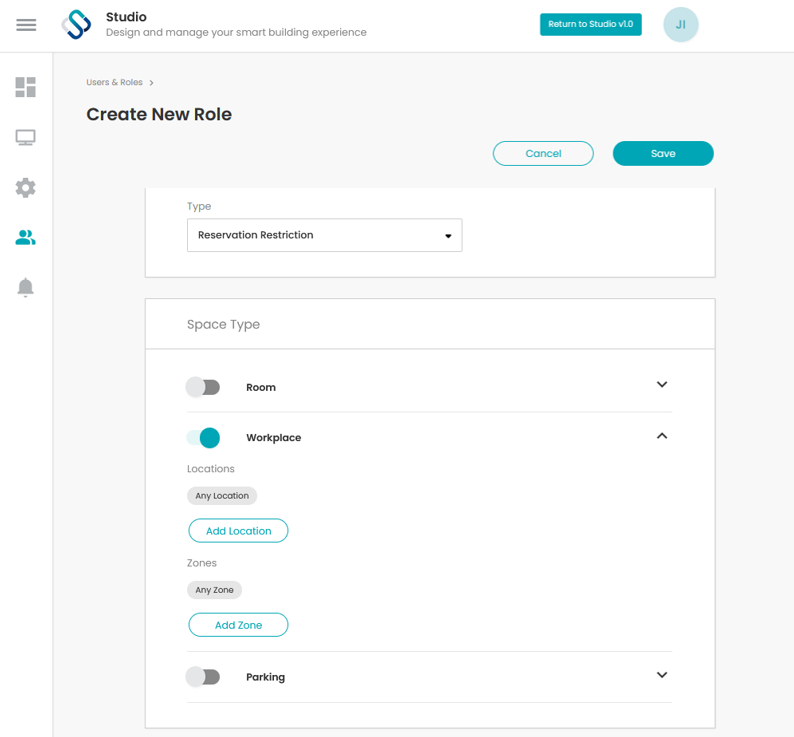794x737 pixels.
Task: Collapse the Workplace section chevron
Action: click(x=662, y=436)
